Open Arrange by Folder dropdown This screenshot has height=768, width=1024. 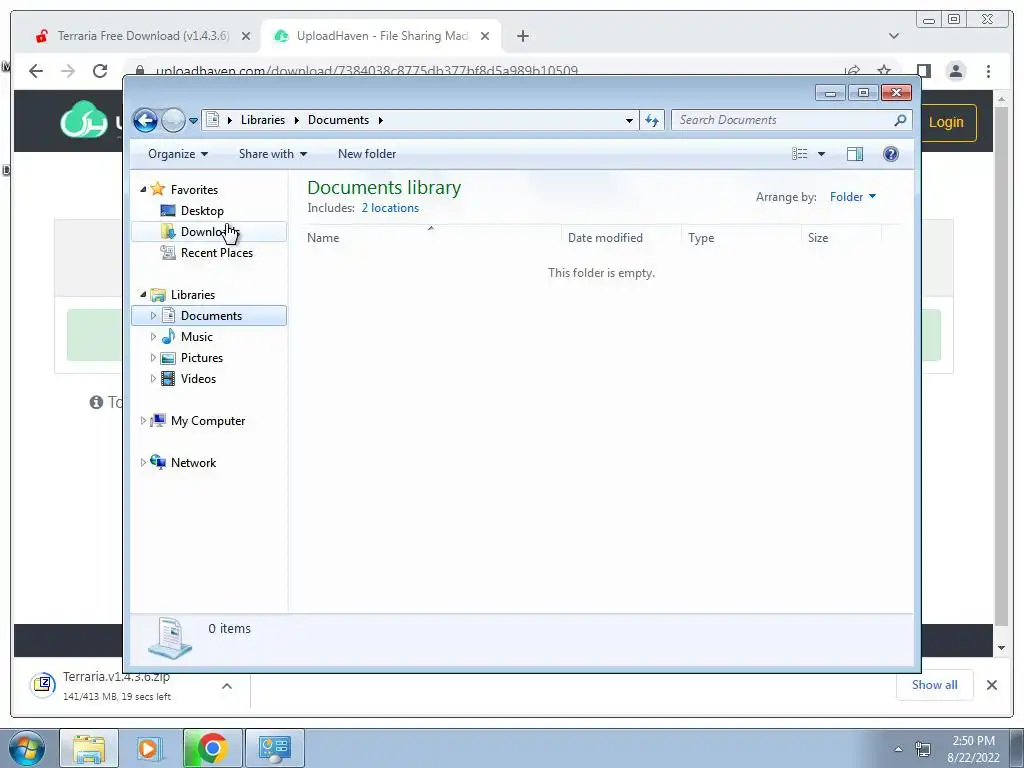coord(853,197)
